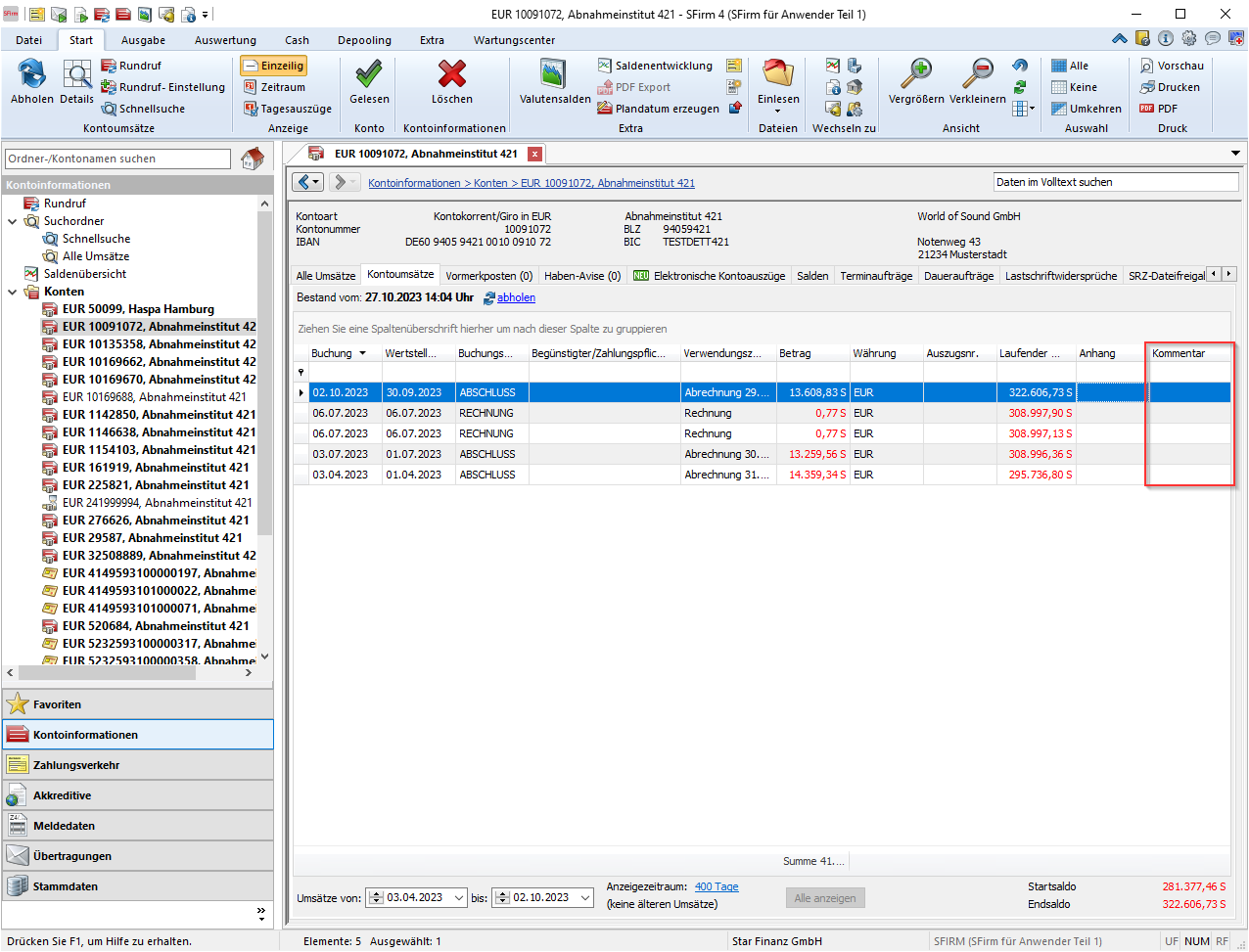Select Saldenübersicht in the tree
The image size is (1249, 952).
click(x=85, y=274)
